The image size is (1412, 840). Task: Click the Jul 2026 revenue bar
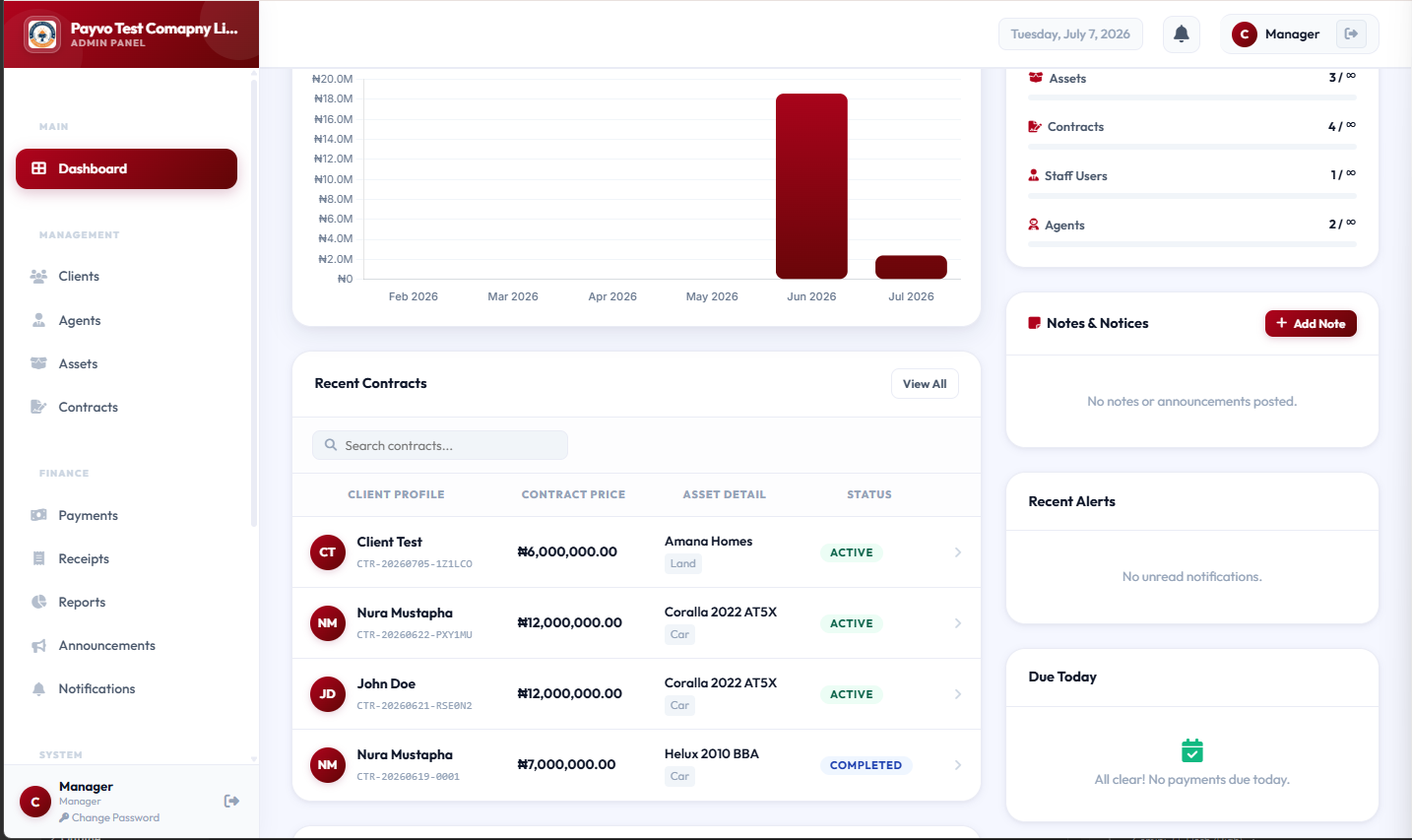tap(911, 267)
